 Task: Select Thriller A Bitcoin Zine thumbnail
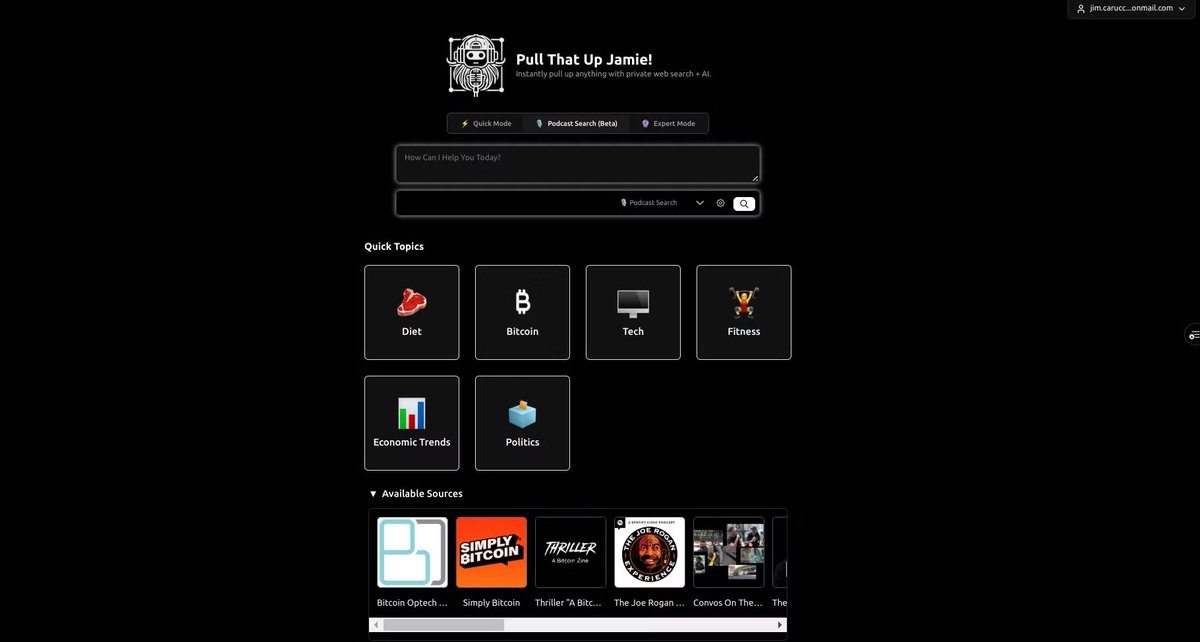click(570, 552)
